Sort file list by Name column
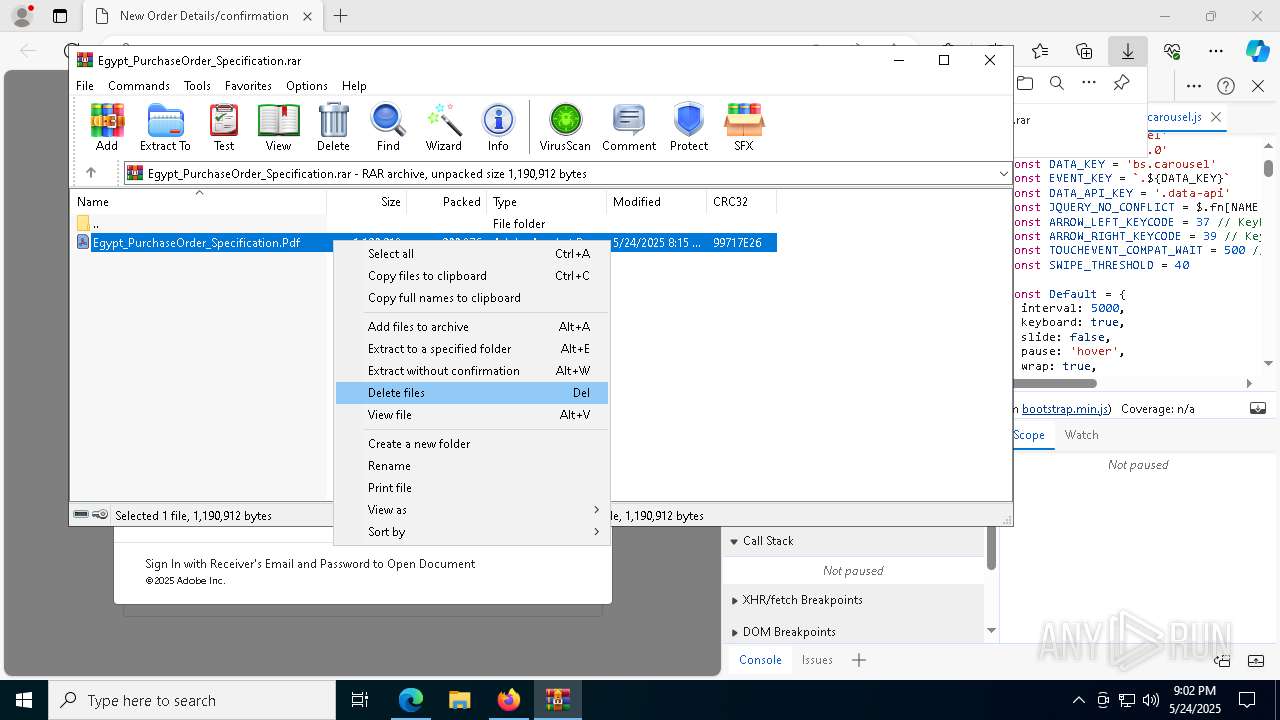This screenshot has height=720, width=1280. tap(198, 202)
